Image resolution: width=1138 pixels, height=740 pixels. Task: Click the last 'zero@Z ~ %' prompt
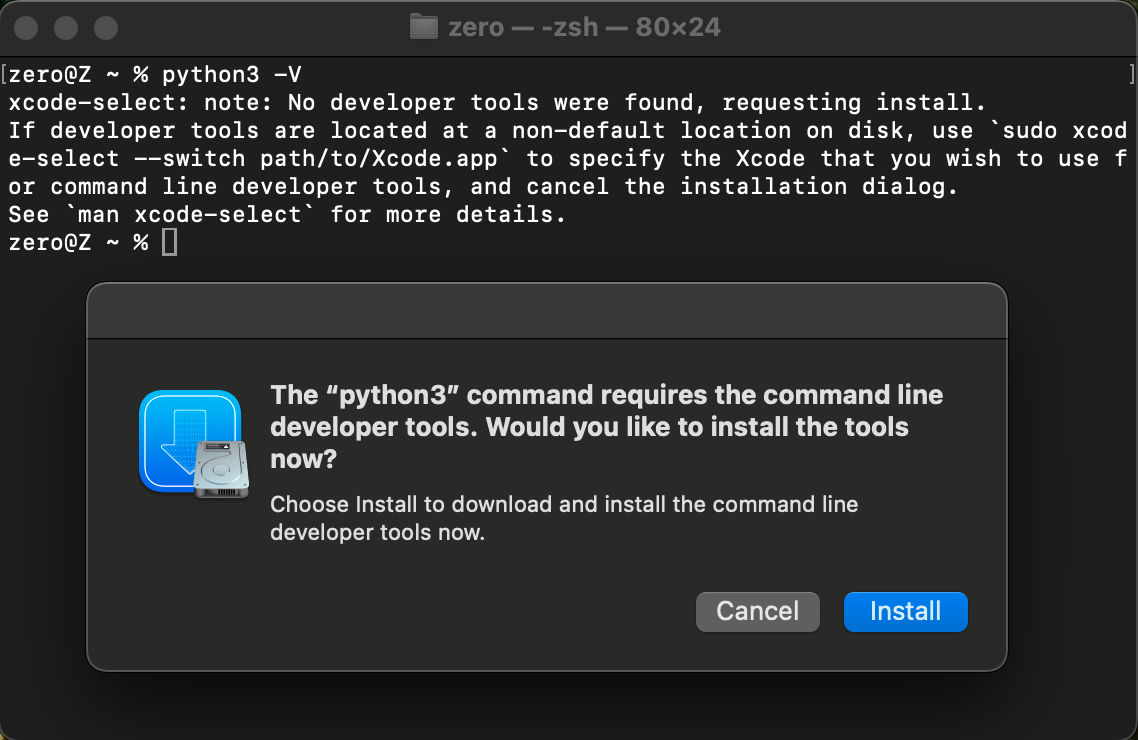coord(78,242)
